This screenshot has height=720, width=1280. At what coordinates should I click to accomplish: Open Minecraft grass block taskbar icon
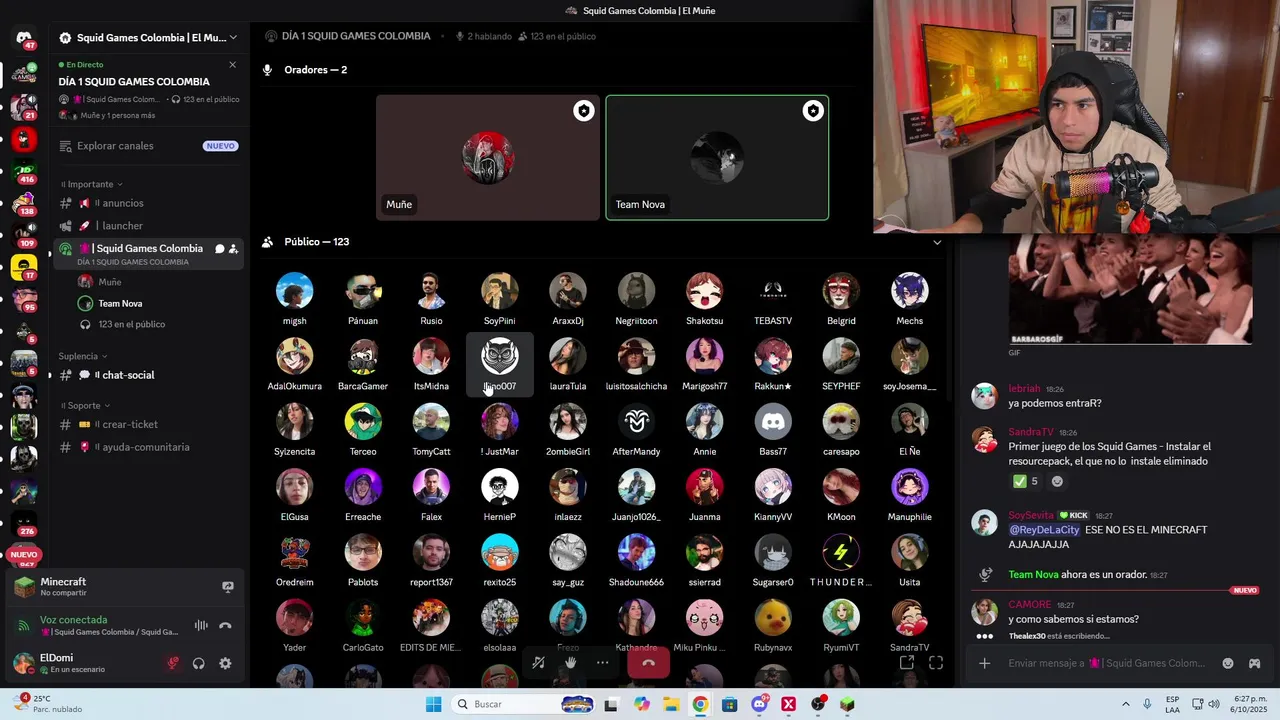[847, 704]
